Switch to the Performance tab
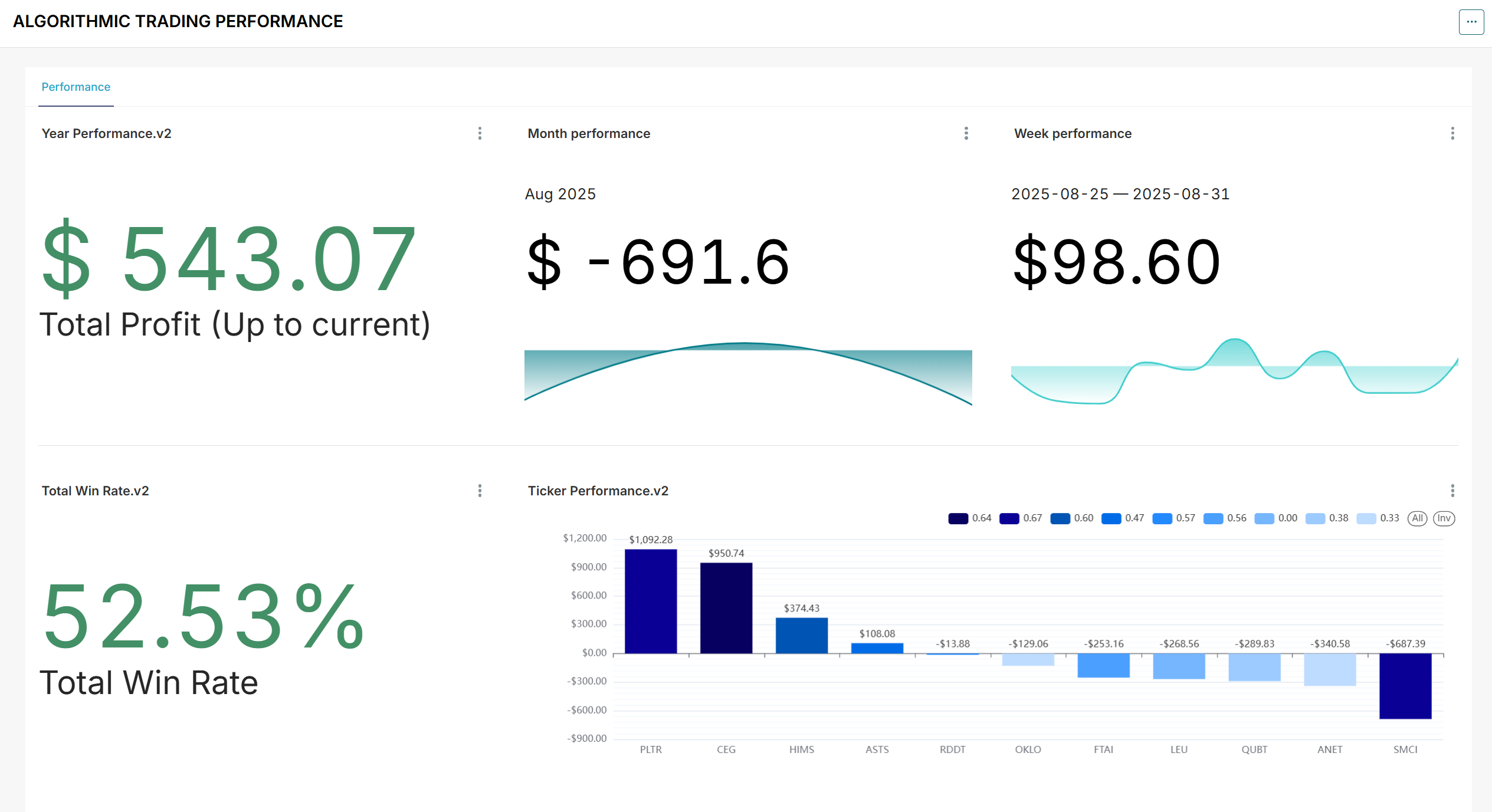 [x=76, y=87]
